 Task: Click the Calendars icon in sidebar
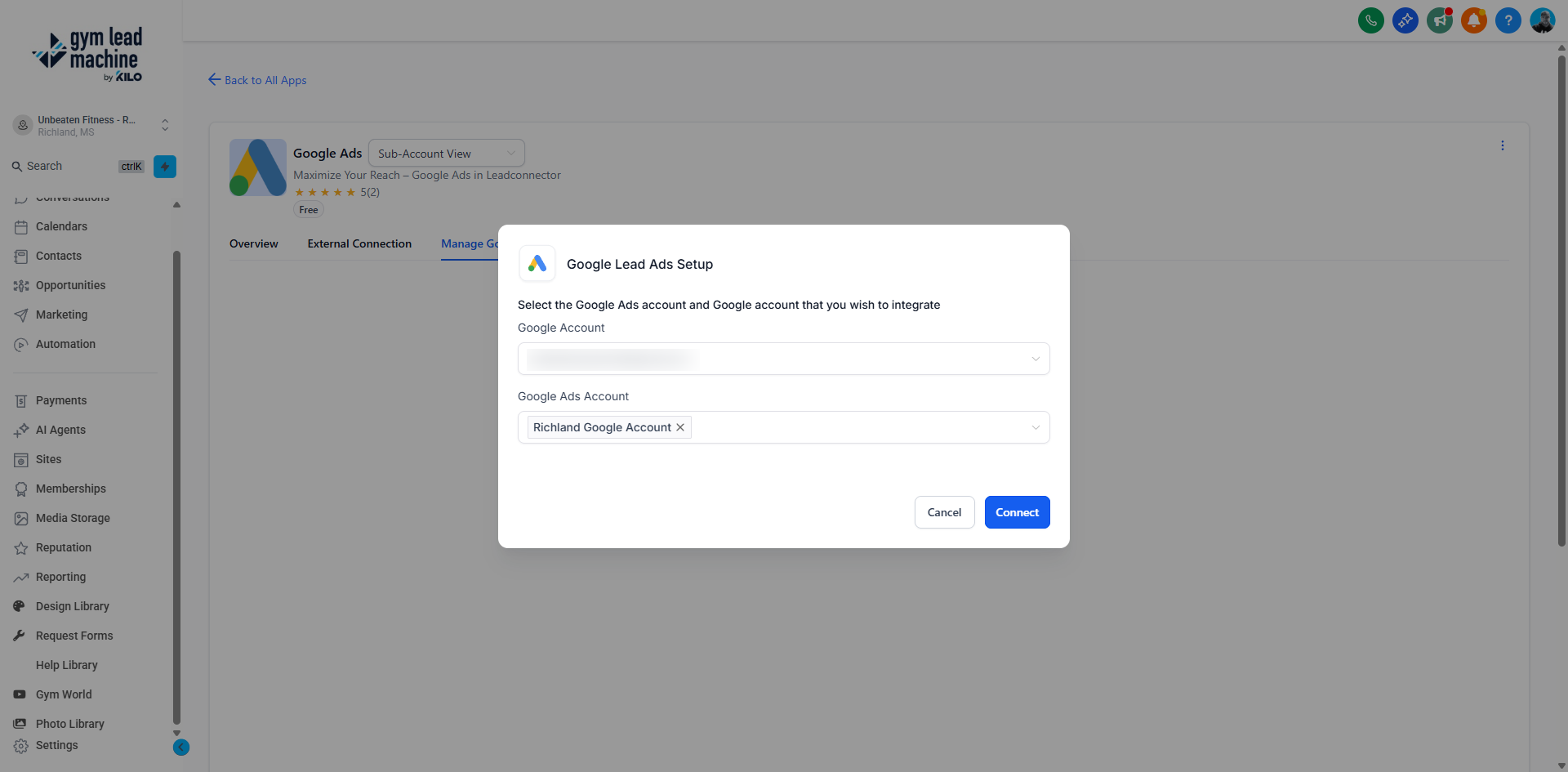tap(21, 227)
